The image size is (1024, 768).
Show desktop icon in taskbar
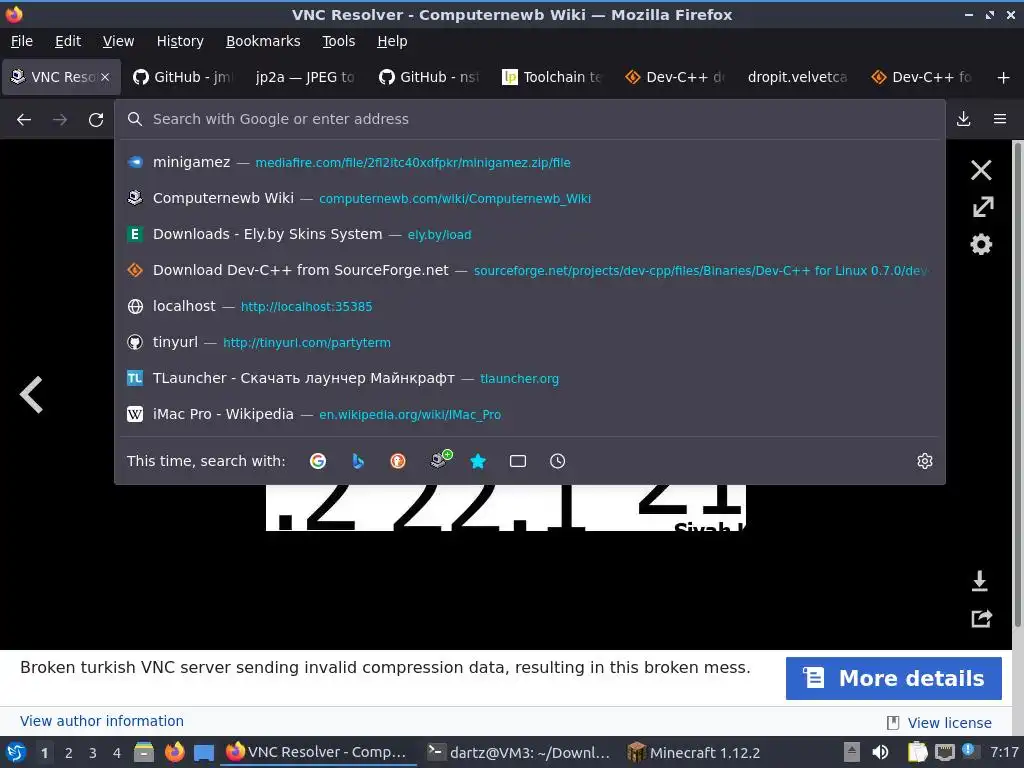pyautogui.click(x=204, y=753)
